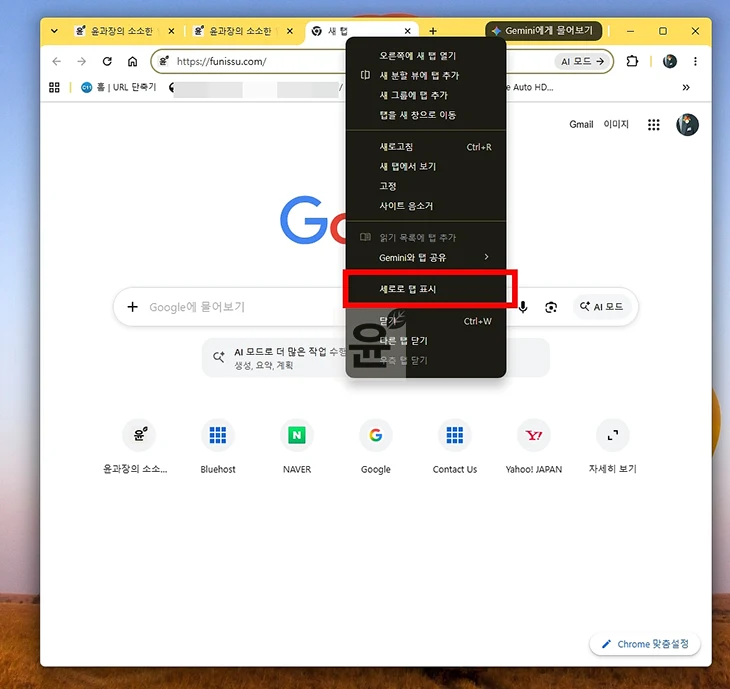Screen dimensions: 730x689
Task: Expand Gemini와 탭 공유 submenu
Action: tap(426, 257)
